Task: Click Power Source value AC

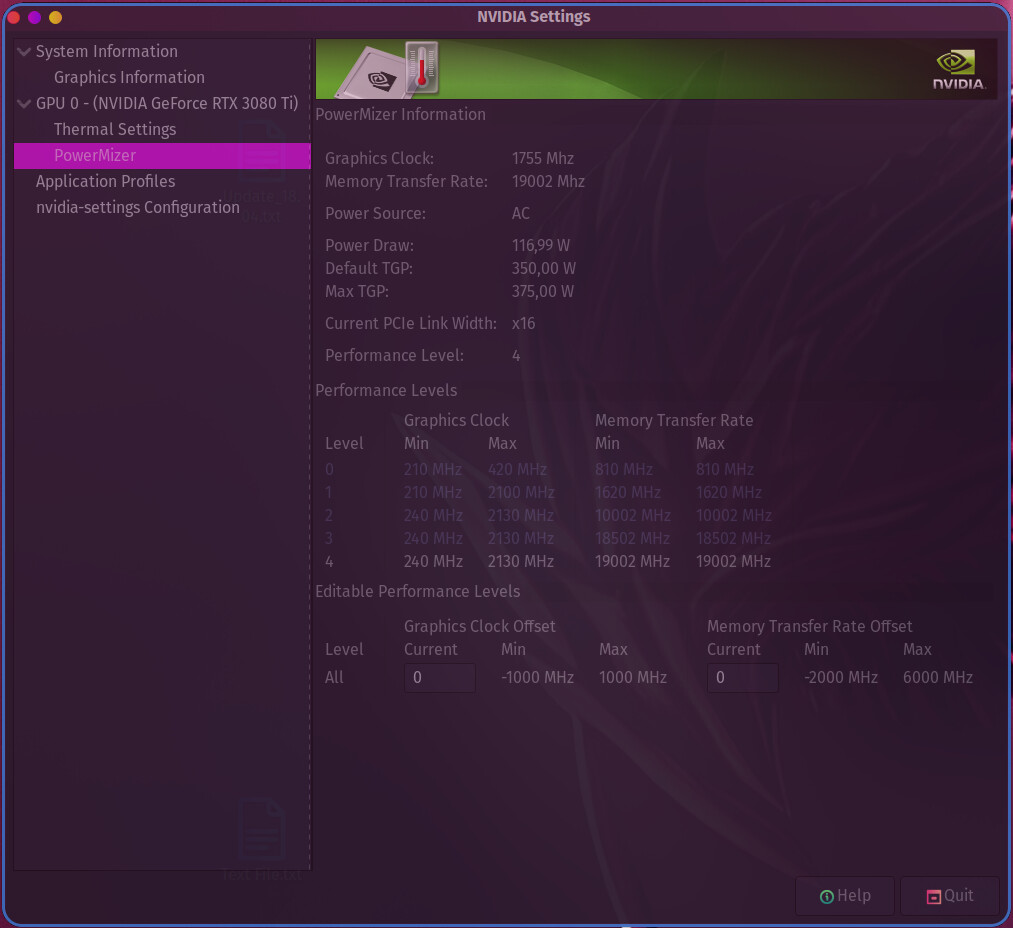Action: (x=521, y=214)
